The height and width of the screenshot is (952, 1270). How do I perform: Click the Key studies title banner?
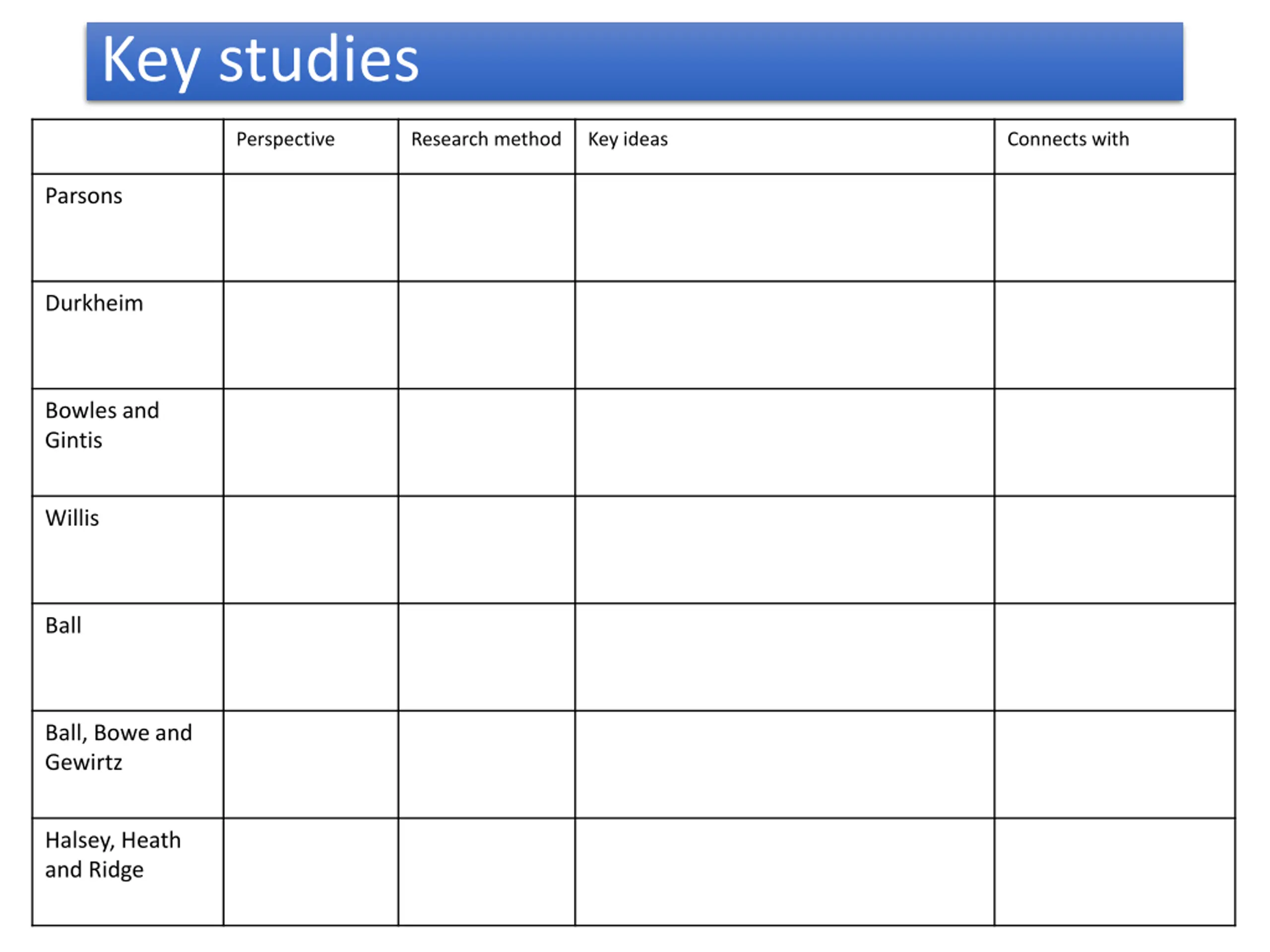tap(635, 61)
